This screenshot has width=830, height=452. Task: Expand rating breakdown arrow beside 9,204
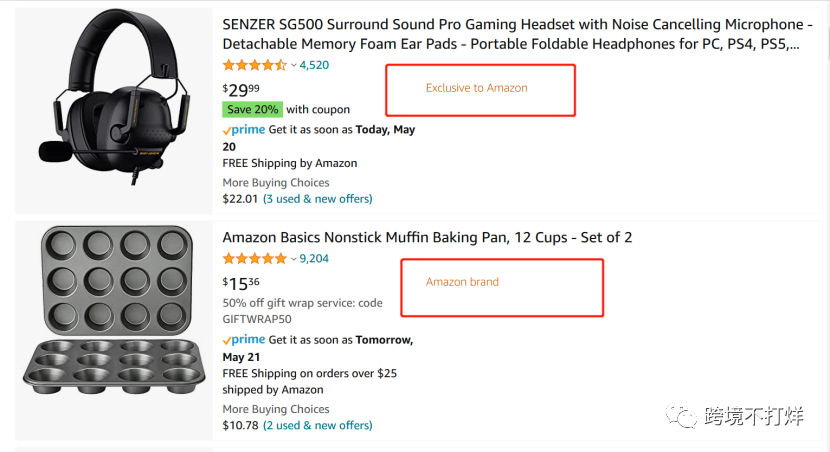(293, 260)
